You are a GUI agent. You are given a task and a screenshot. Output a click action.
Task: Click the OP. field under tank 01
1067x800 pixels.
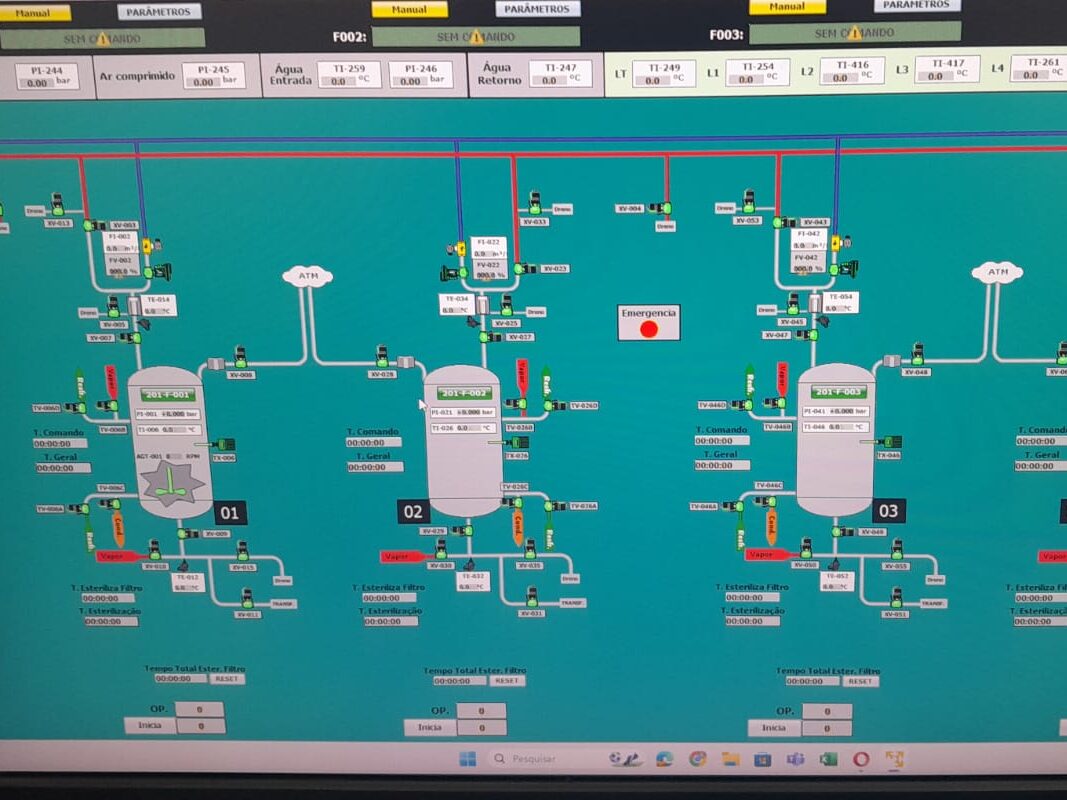pyautogui.click(x=200, y=710)
